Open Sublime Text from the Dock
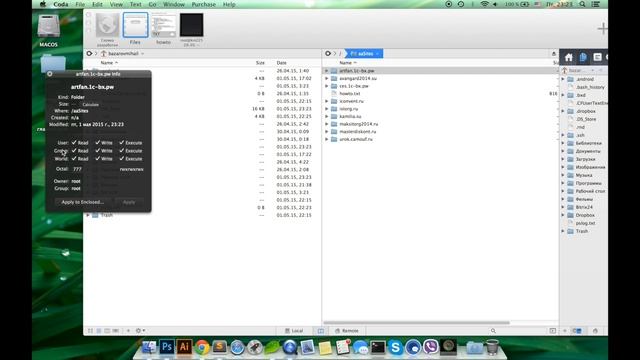Image resolution: width=640 pixels, height=360 pixels. [219, 347]
